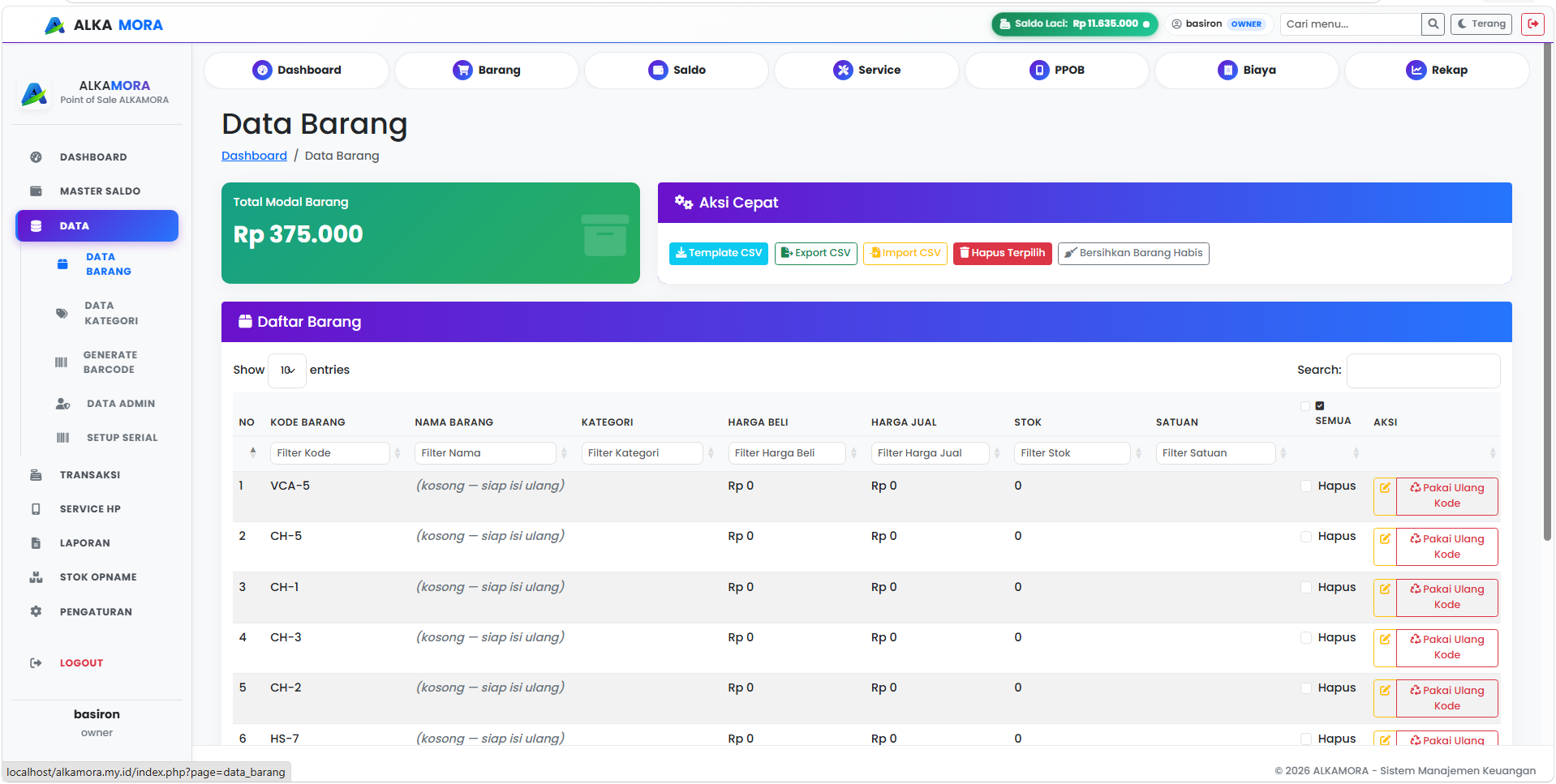The image size is (1556, 784).
Task: Click the Import CSV button
Action: tap(905, 253)
